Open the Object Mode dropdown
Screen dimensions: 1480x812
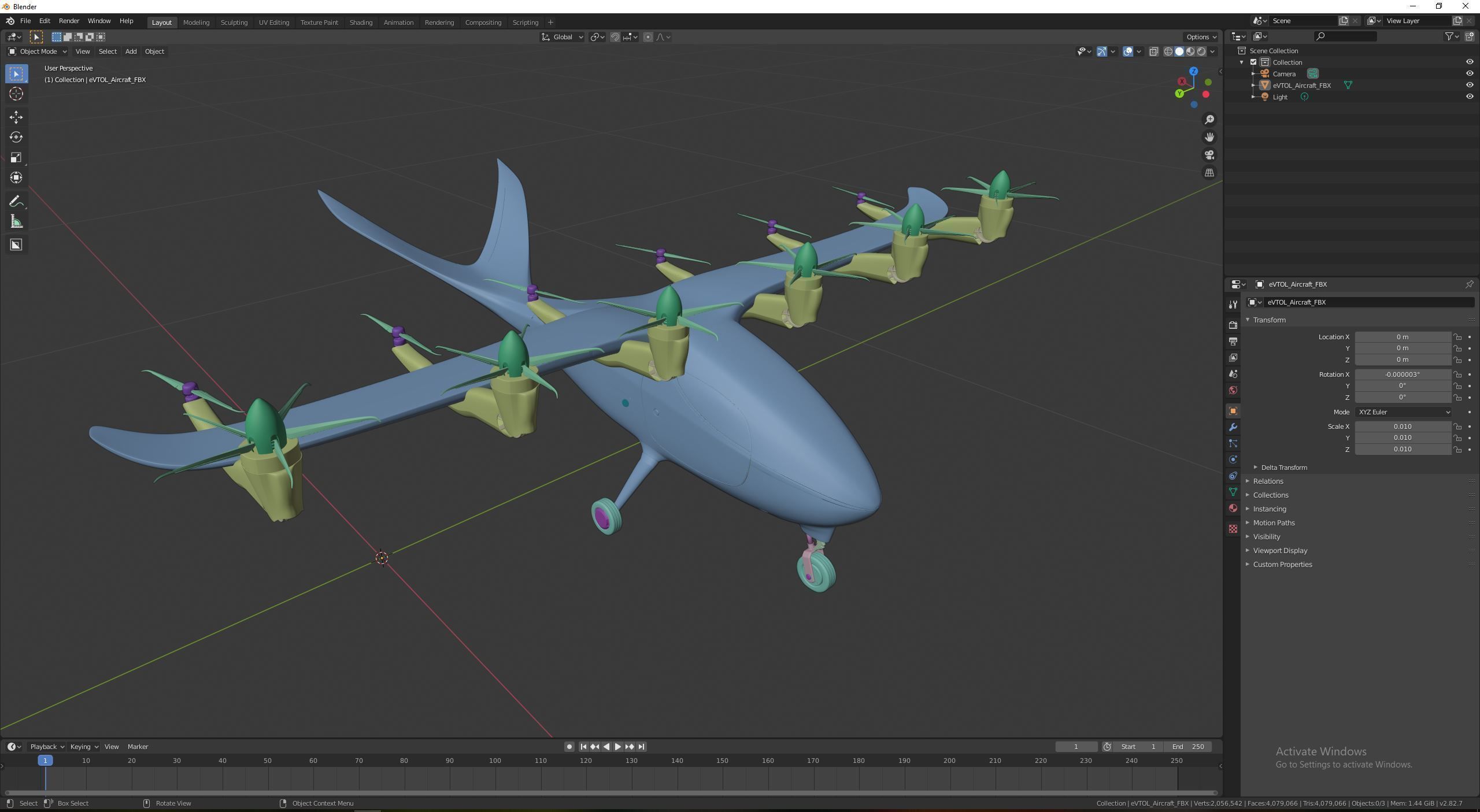[x=38, y=51]
